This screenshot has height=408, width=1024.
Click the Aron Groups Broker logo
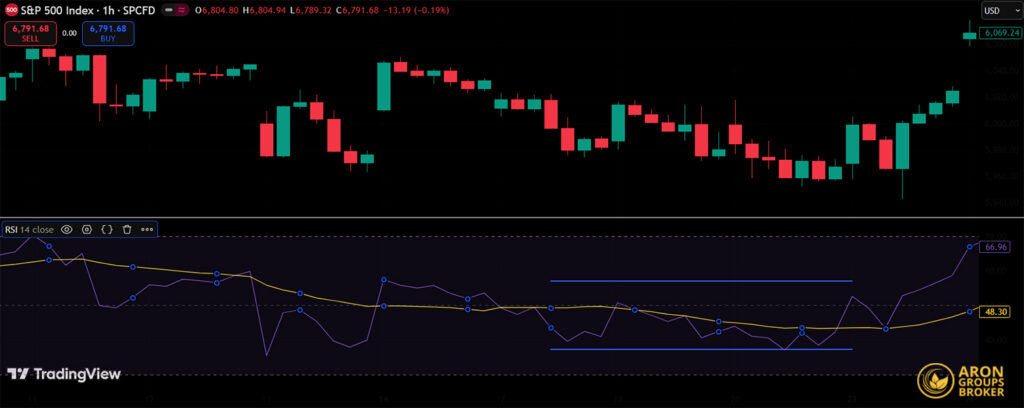point(964,381)
